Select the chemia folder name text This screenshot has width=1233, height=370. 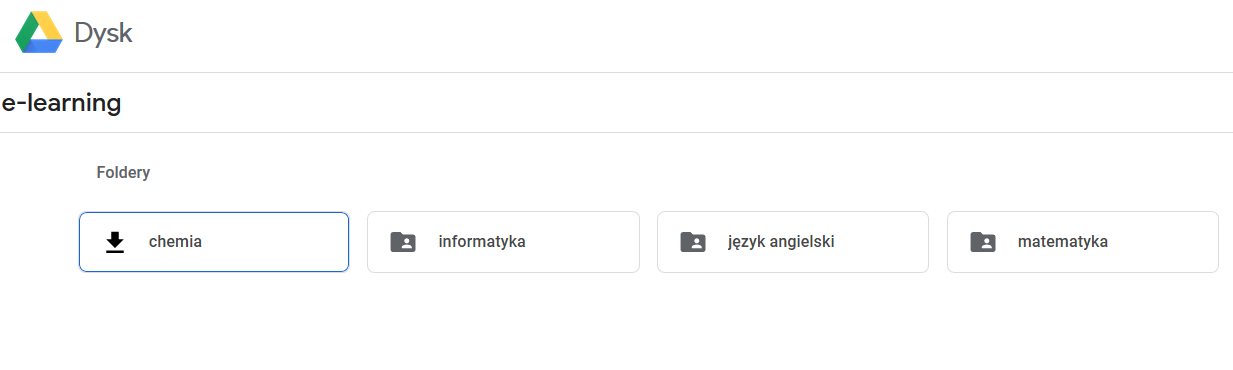tap(175, 241)
